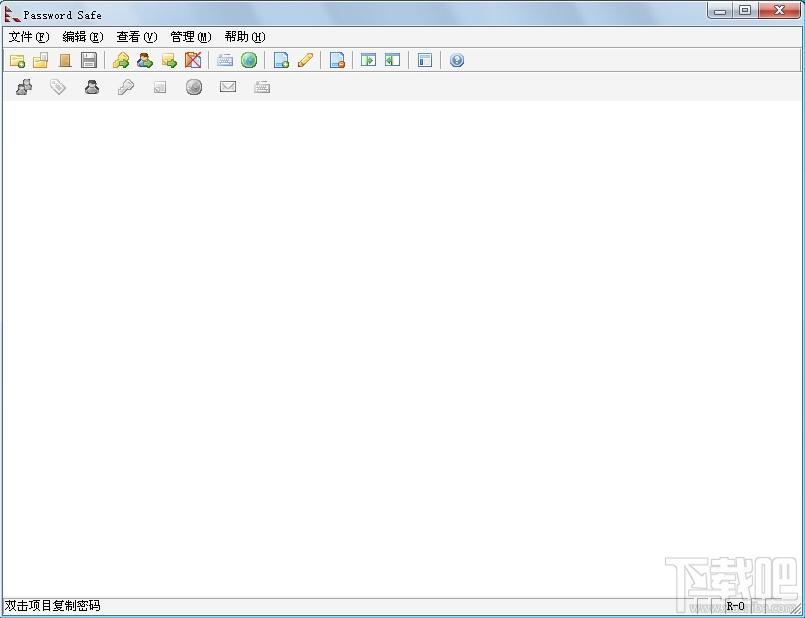
Task: Click the single user icon in dragbar
Action: point(92,87)
